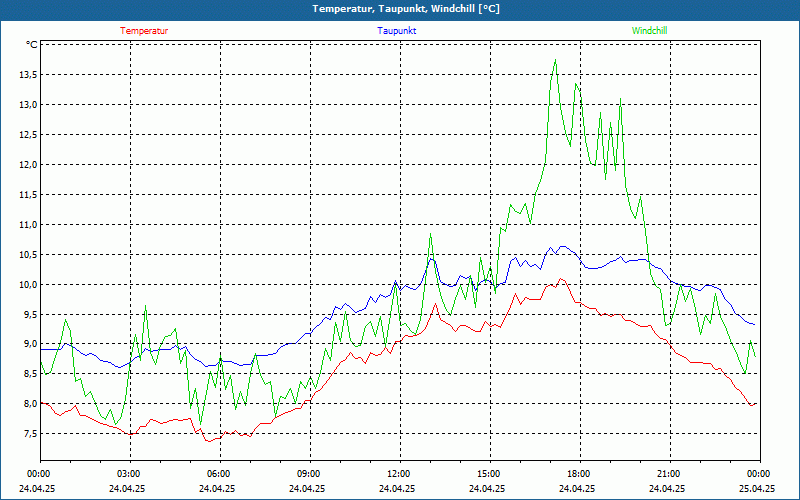Click the 7,5 y-axis value label
The height and width of the screenshot is (500, 800).
(x=25, y=434)
